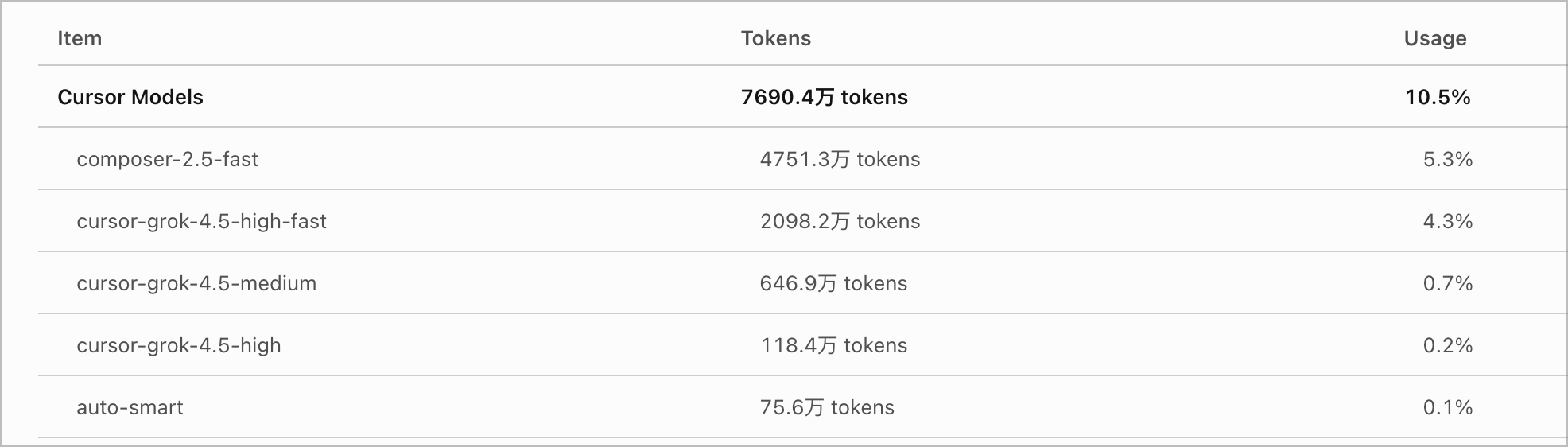Select the composer-2.5-fast row
1568x447 pixels.
pyautogui.click(x=802, y=159)
